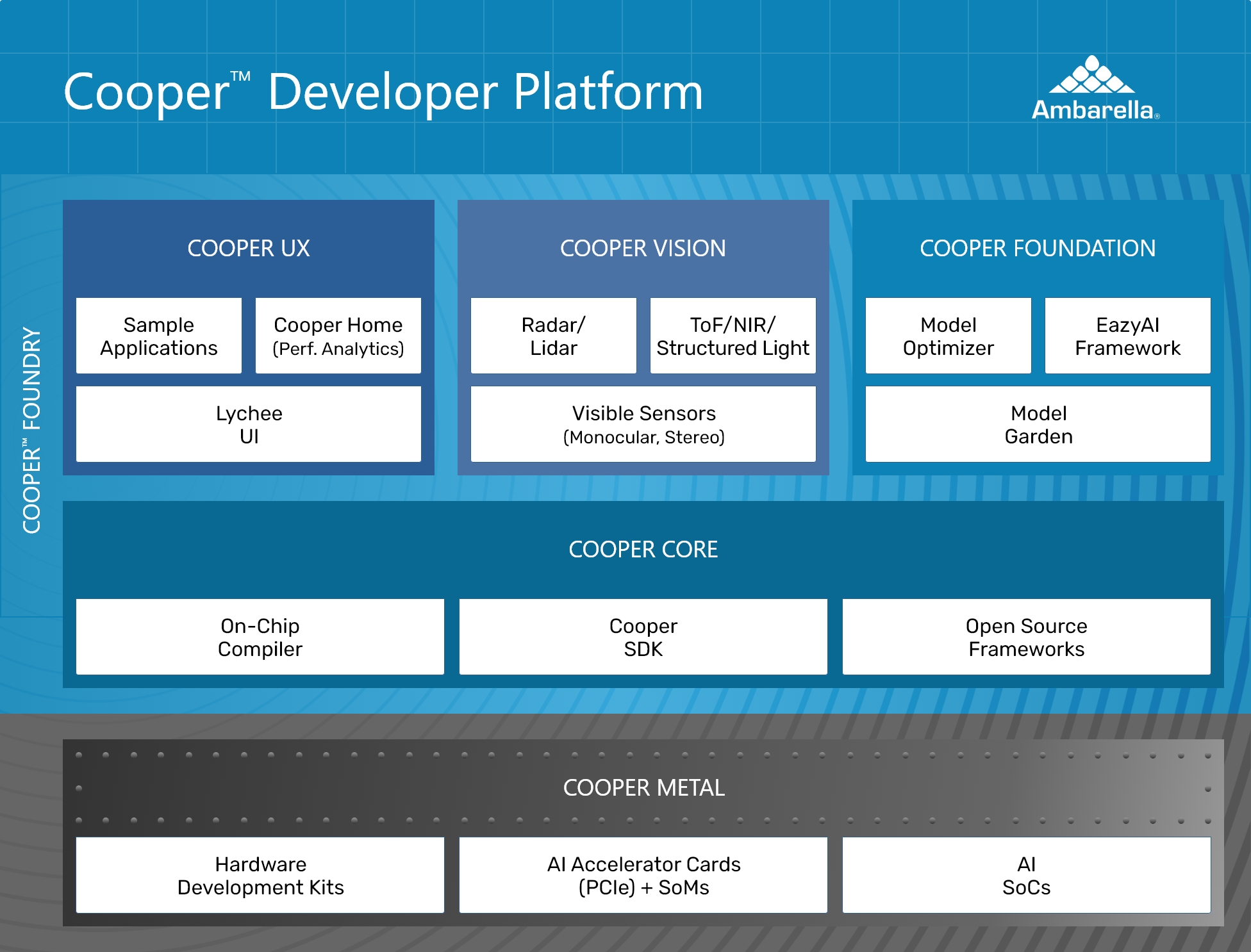Click AI Accelerator Cards PCIe box
Viewport: 1251px width, 952px height.
[x=643, y=875]
